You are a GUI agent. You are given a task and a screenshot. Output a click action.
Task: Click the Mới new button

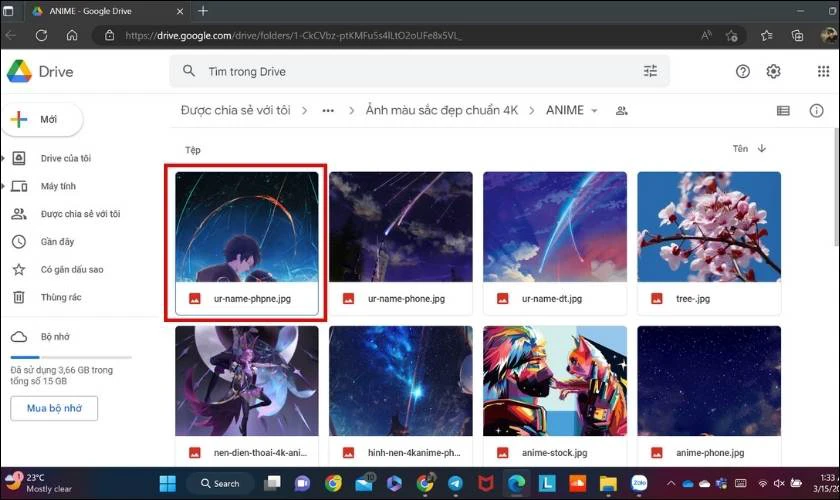tap(43, 119)
